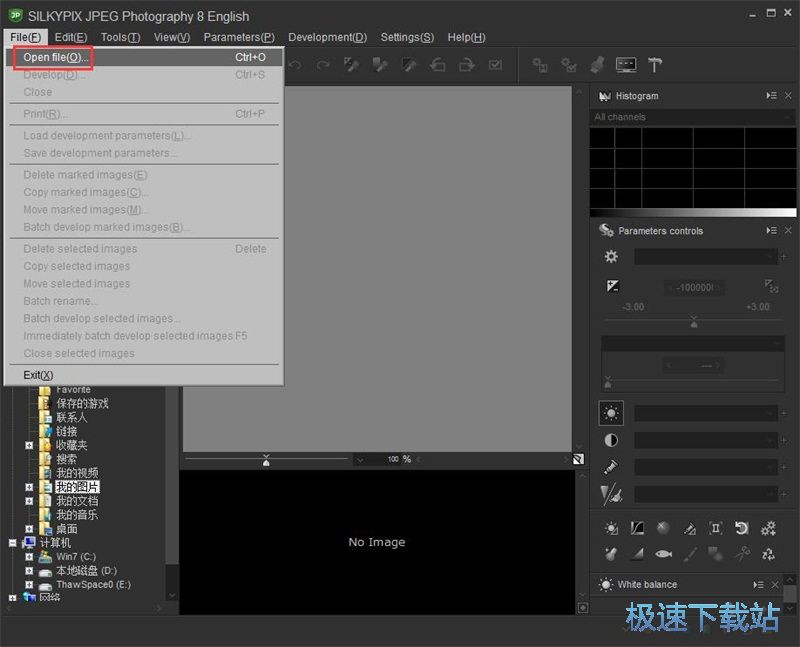Select the white balance torch icon
The width and height of the screenshot is (800, 647).
(611, 466)
